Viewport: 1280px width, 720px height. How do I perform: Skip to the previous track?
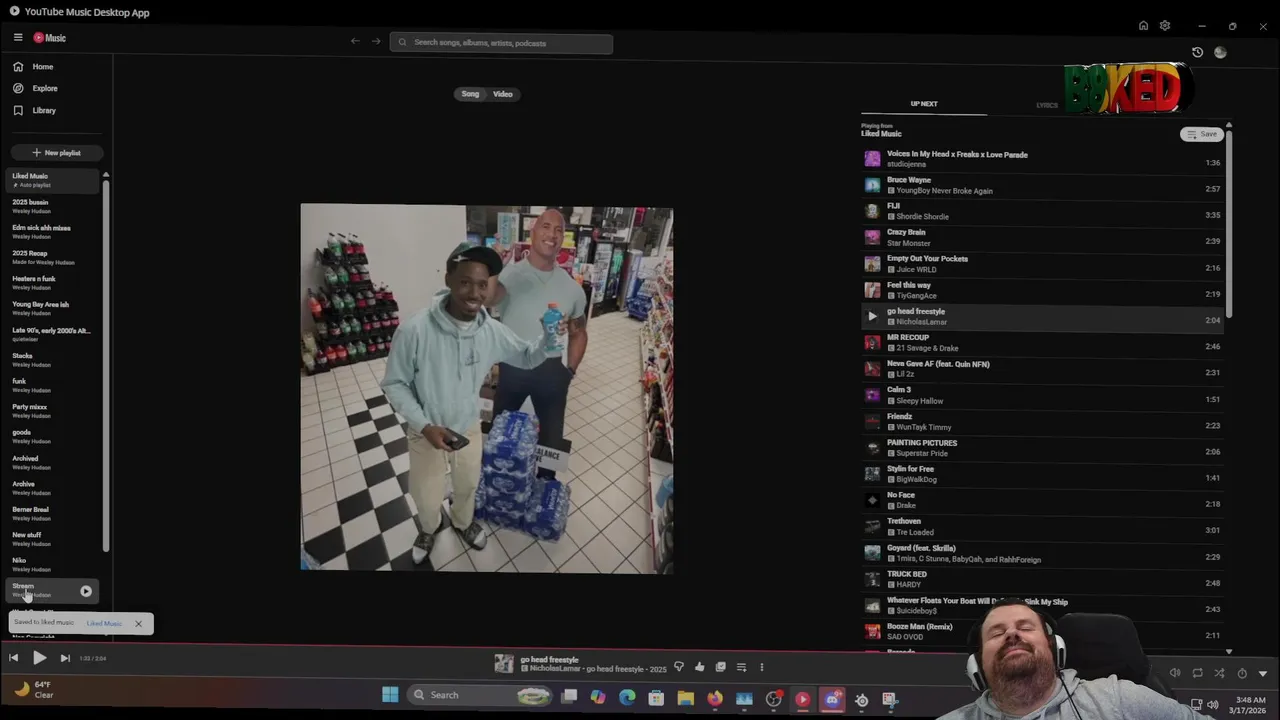(x=13, y=658)
